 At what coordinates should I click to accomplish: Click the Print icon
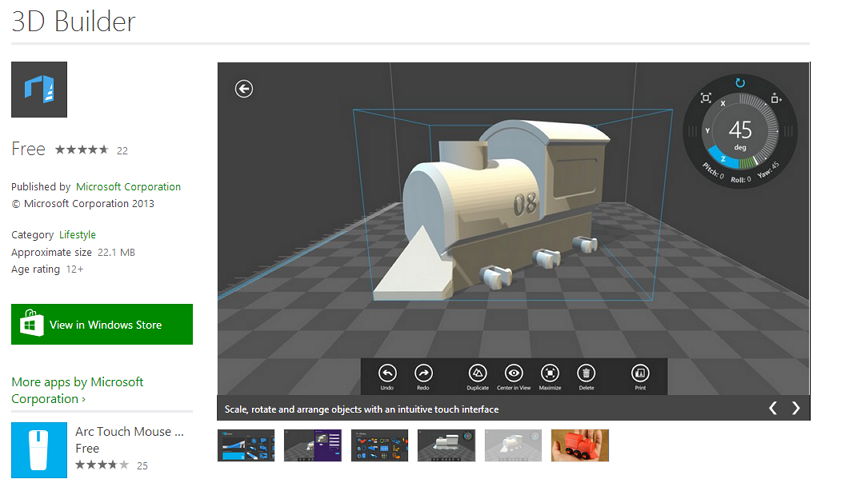coord(640,373)
